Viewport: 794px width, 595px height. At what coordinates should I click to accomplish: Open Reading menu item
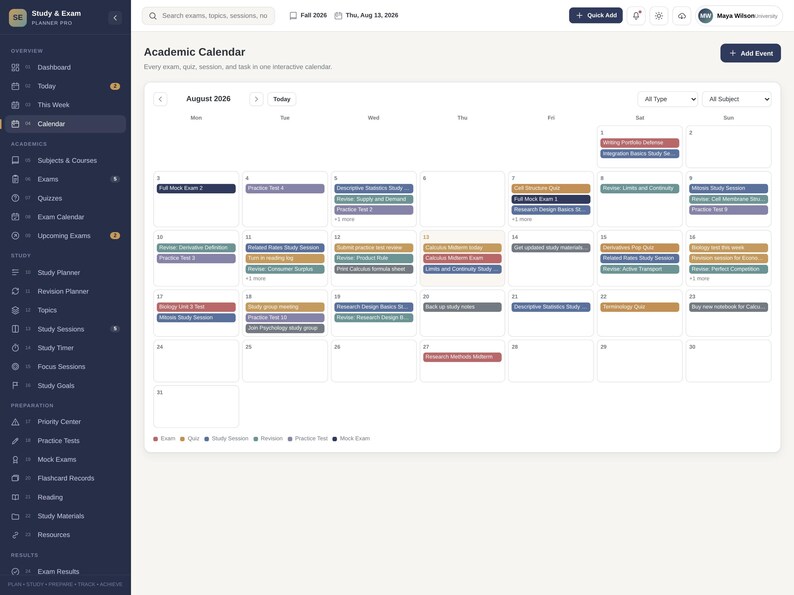66,497
